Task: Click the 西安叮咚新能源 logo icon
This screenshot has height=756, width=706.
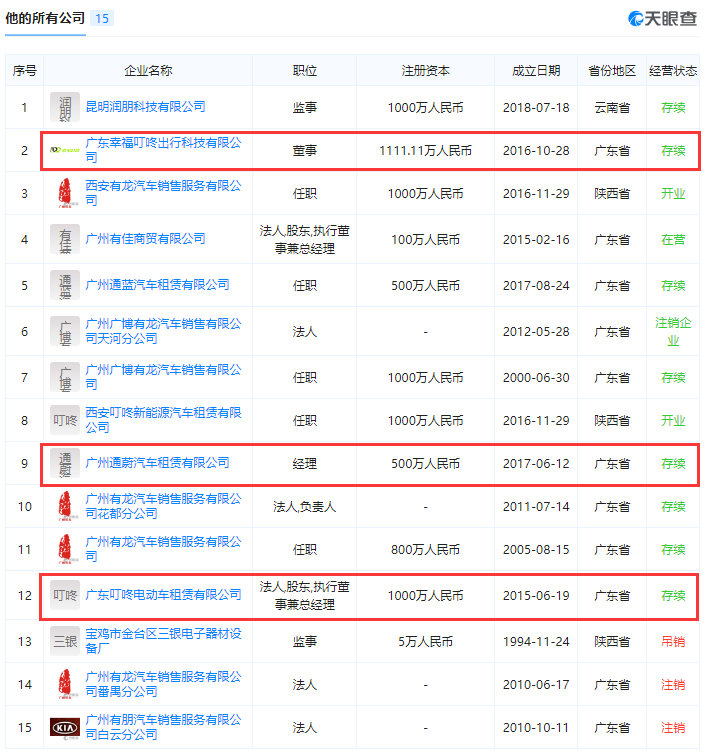Action: pos(65,420)
